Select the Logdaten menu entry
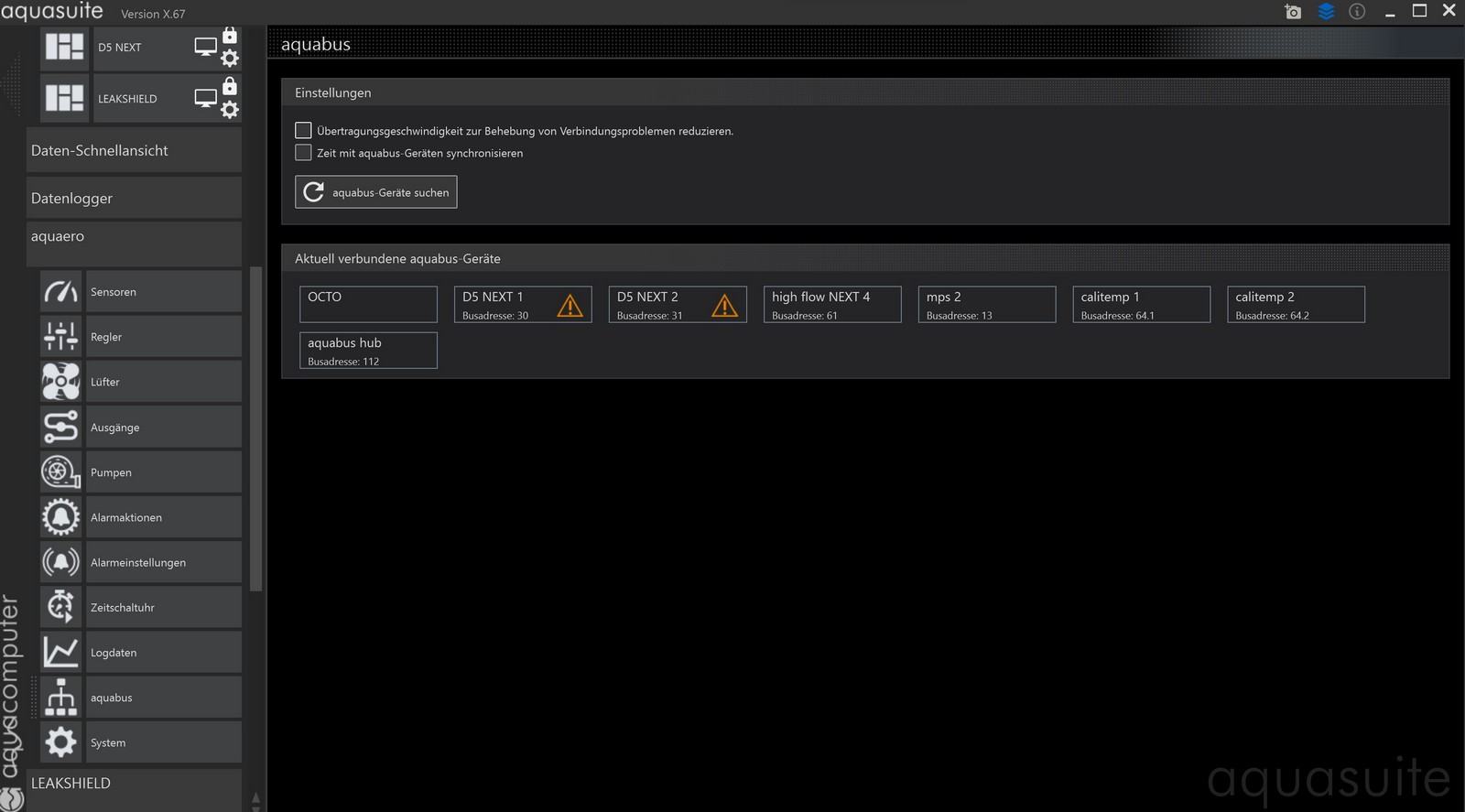The height and width of the screenshot is (812, 1465). pyautogui.click(x=164, y=653)
